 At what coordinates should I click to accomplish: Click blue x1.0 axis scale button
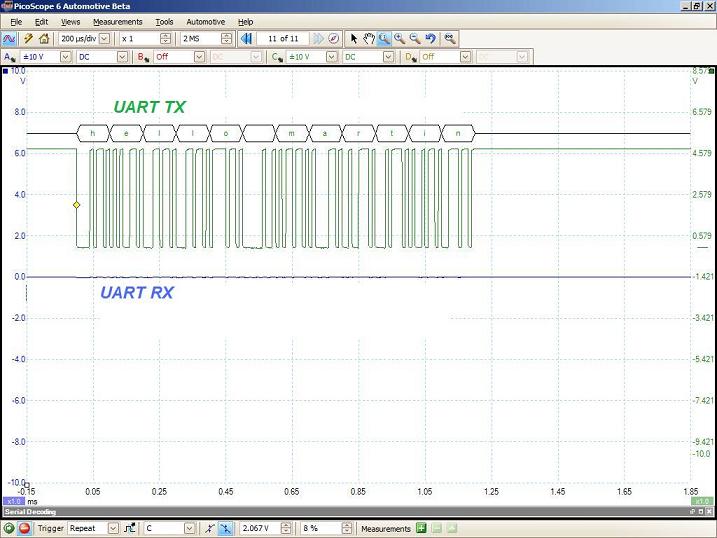click(14, 501)
